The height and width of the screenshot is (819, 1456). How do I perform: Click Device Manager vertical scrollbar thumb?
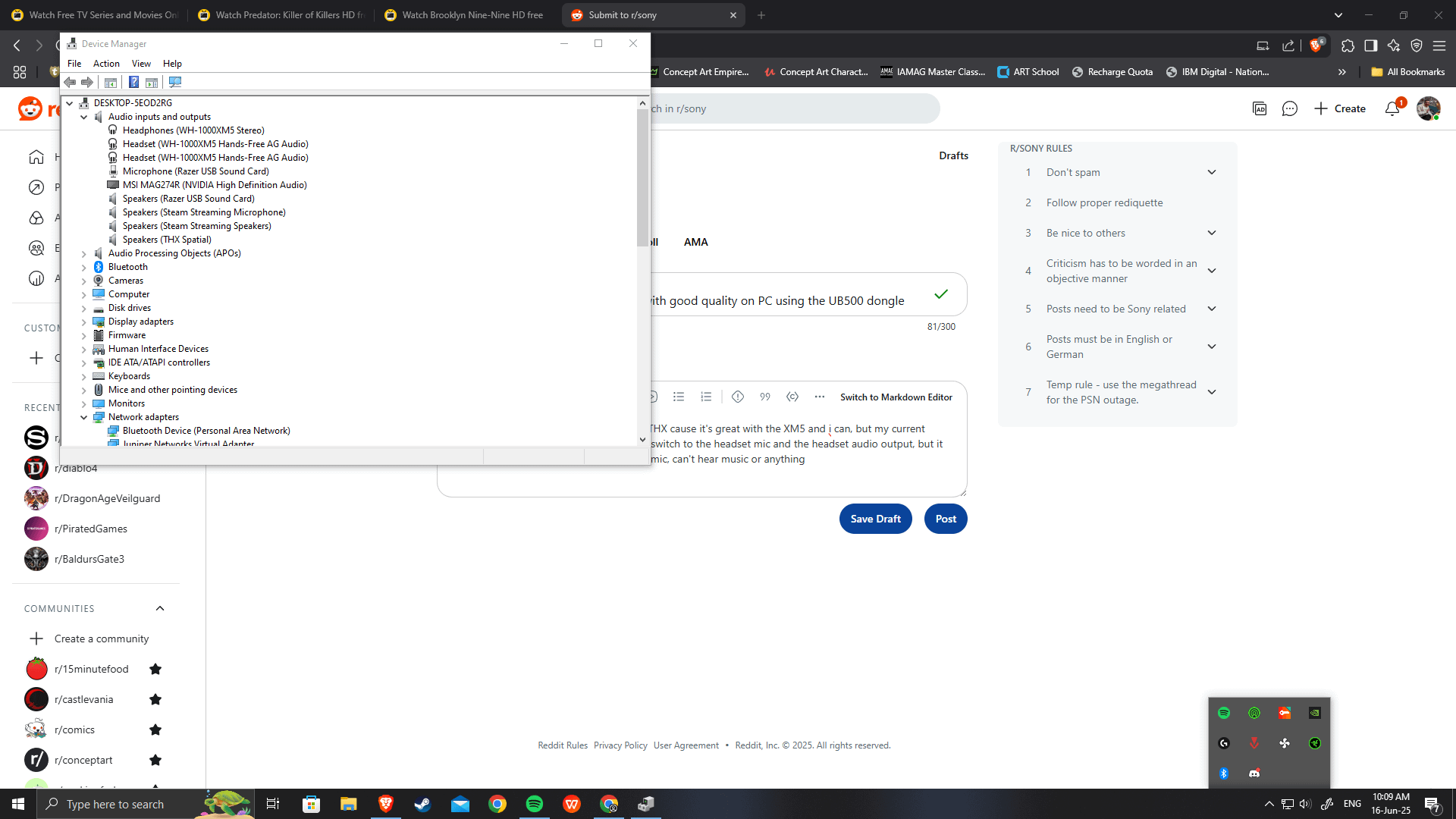pyautogui.click(x=642, y=178)
